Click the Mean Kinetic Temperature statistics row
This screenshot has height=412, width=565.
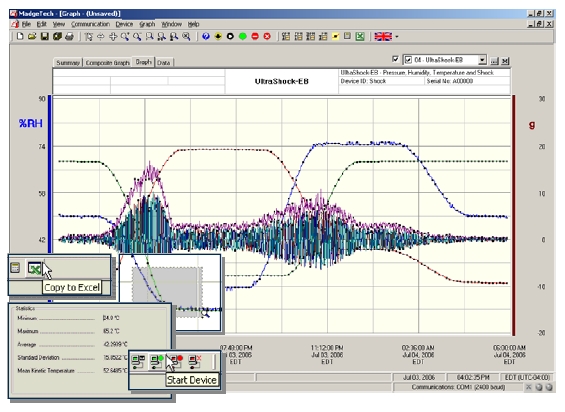(x=72, y=371)
